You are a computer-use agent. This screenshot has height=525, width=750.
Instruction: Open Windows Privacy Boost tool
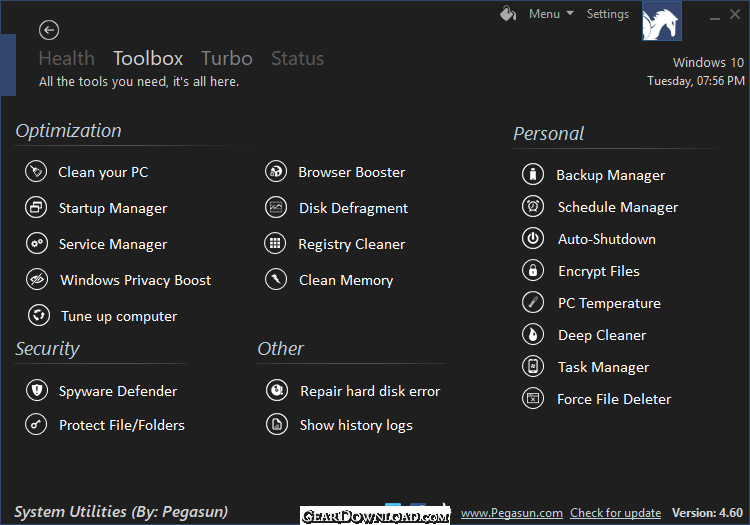135,280
